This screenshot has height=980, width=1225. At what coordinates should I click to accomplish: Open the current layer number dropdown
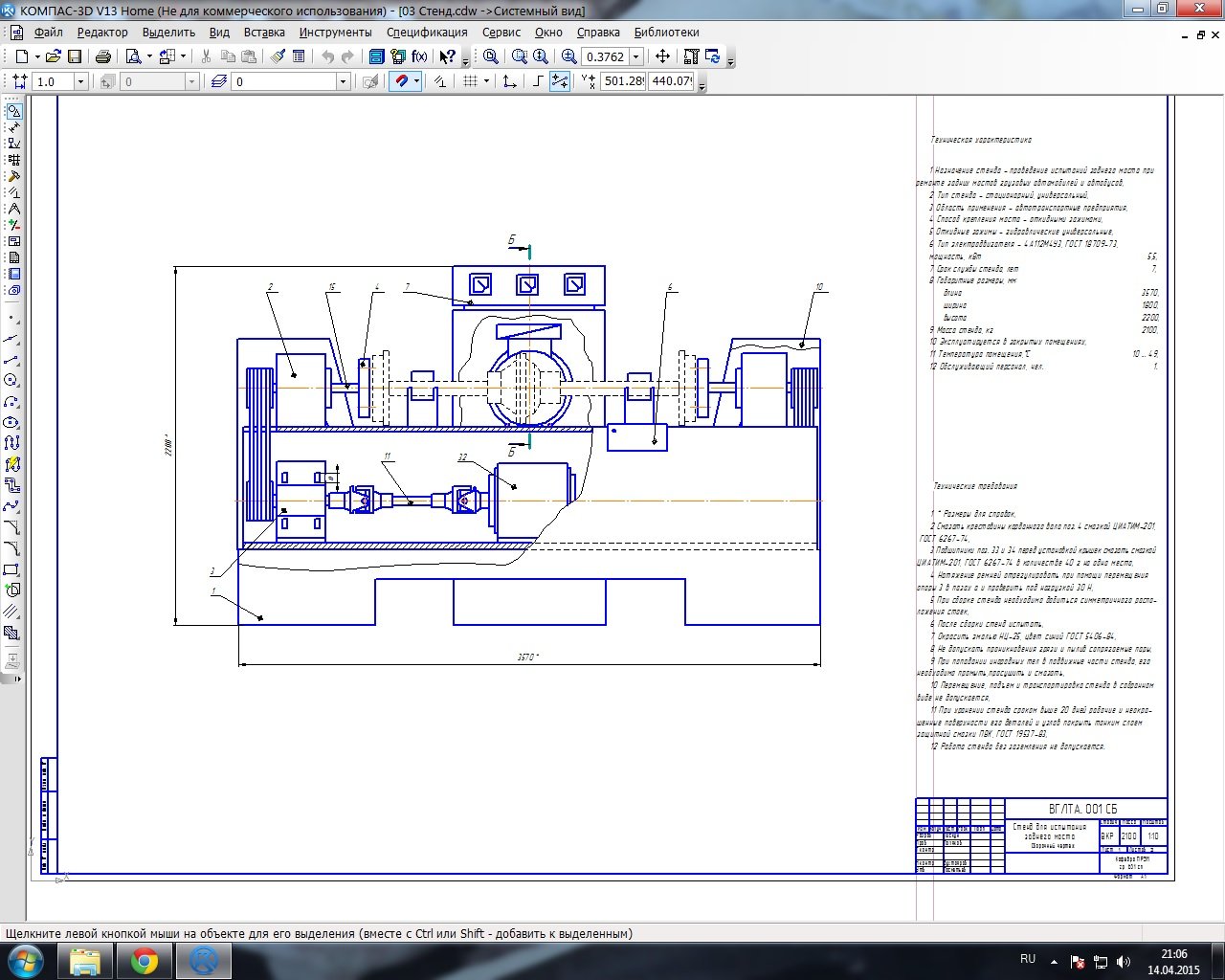[x=343, y=81]
